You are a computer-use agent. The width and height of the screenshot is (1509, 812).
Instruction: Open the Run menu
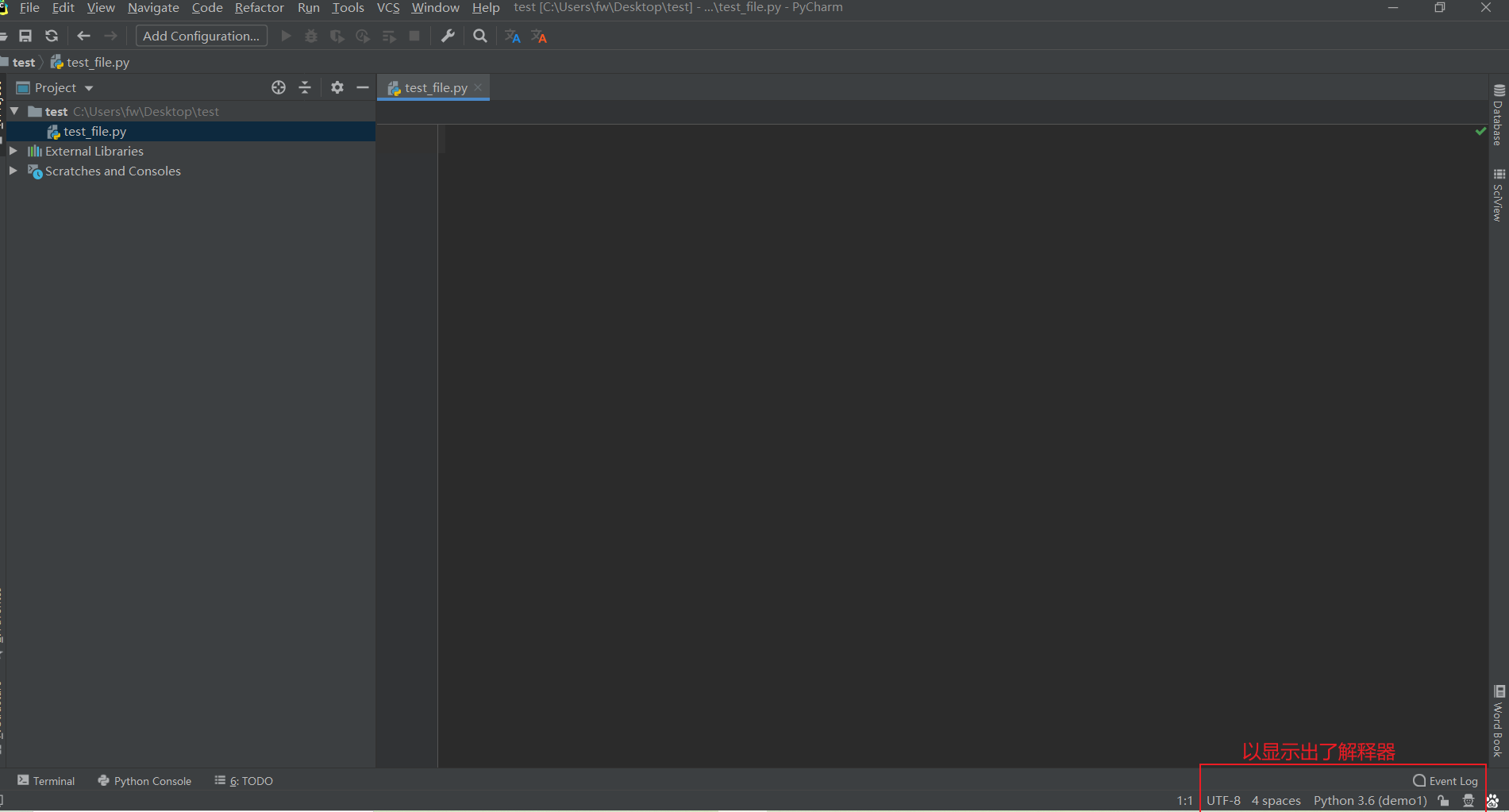tap(309, 8)
